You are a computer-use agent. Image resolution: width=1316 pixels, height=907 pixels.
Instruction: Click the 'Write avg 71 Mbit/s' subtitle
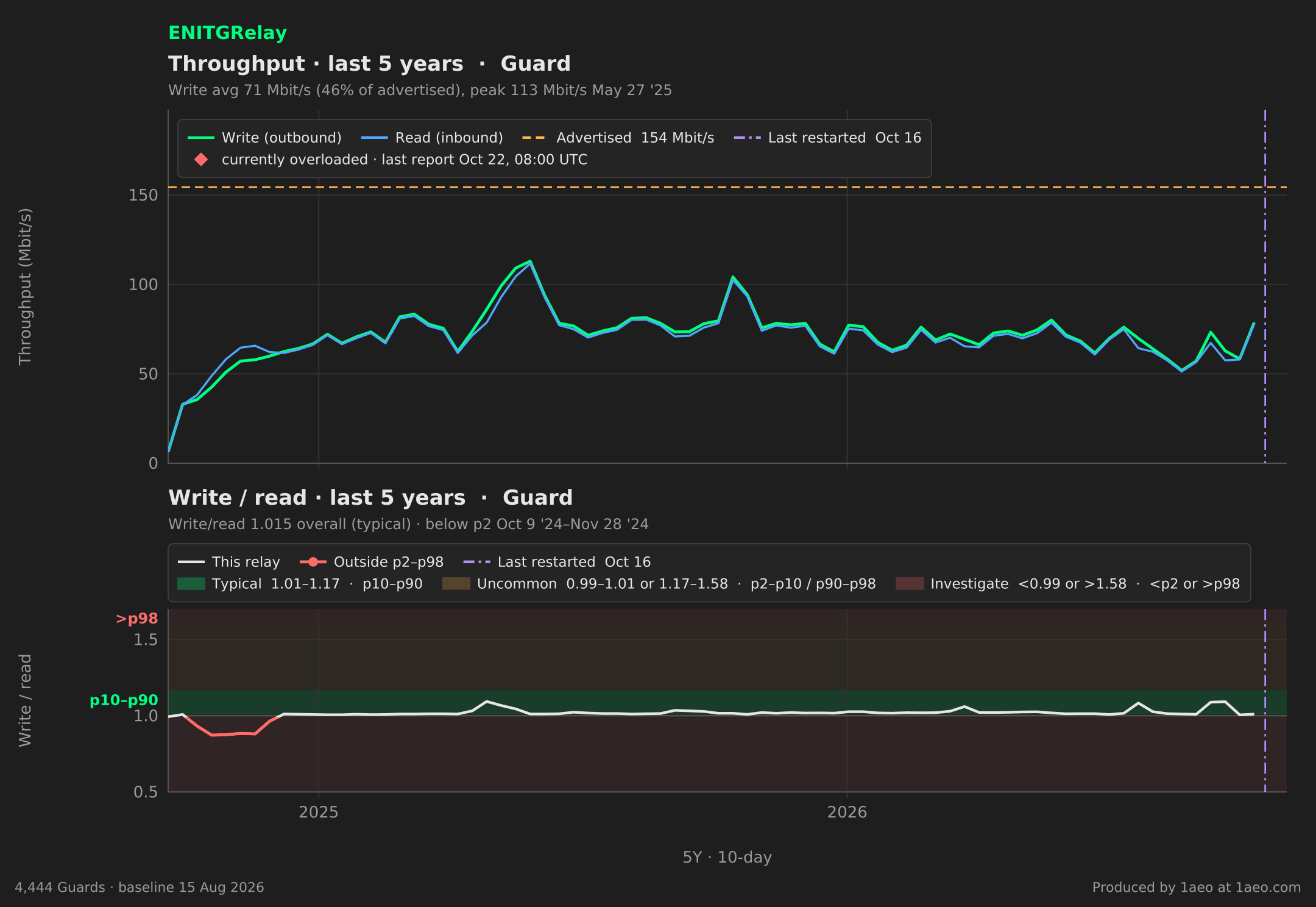(420, 90)
